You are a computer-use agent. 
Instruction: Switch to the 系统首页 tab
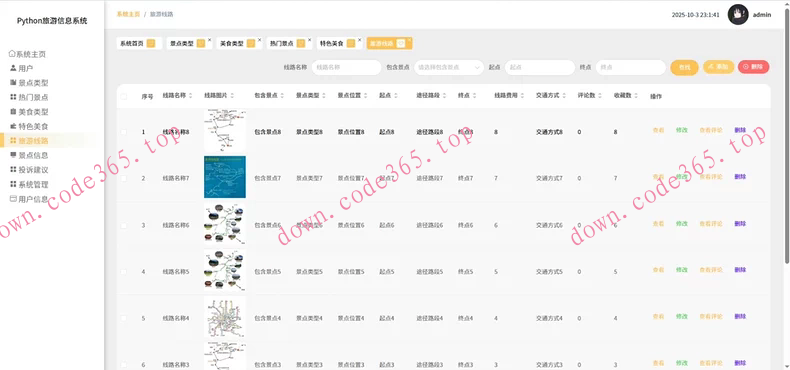(139, 44)
